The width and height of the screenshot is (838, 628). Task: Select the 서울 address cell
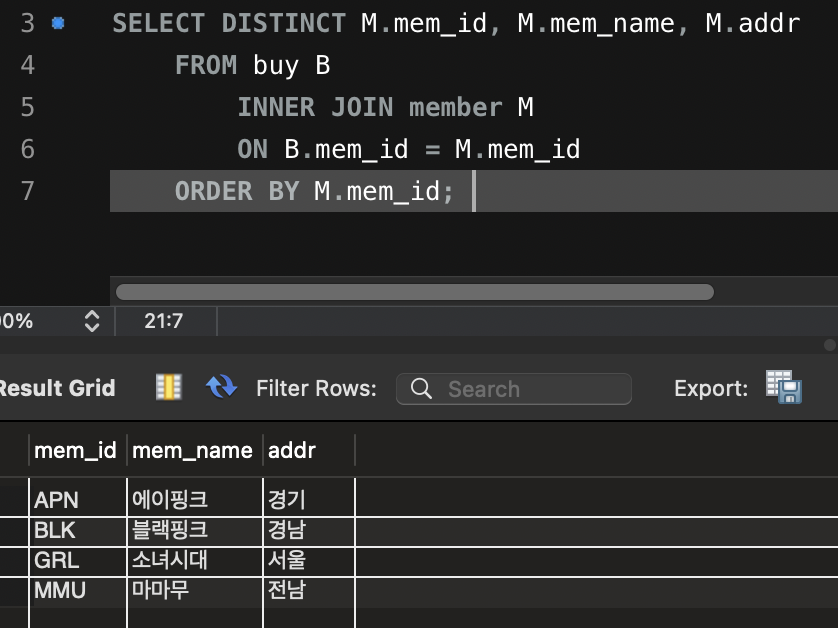(309, 561)
